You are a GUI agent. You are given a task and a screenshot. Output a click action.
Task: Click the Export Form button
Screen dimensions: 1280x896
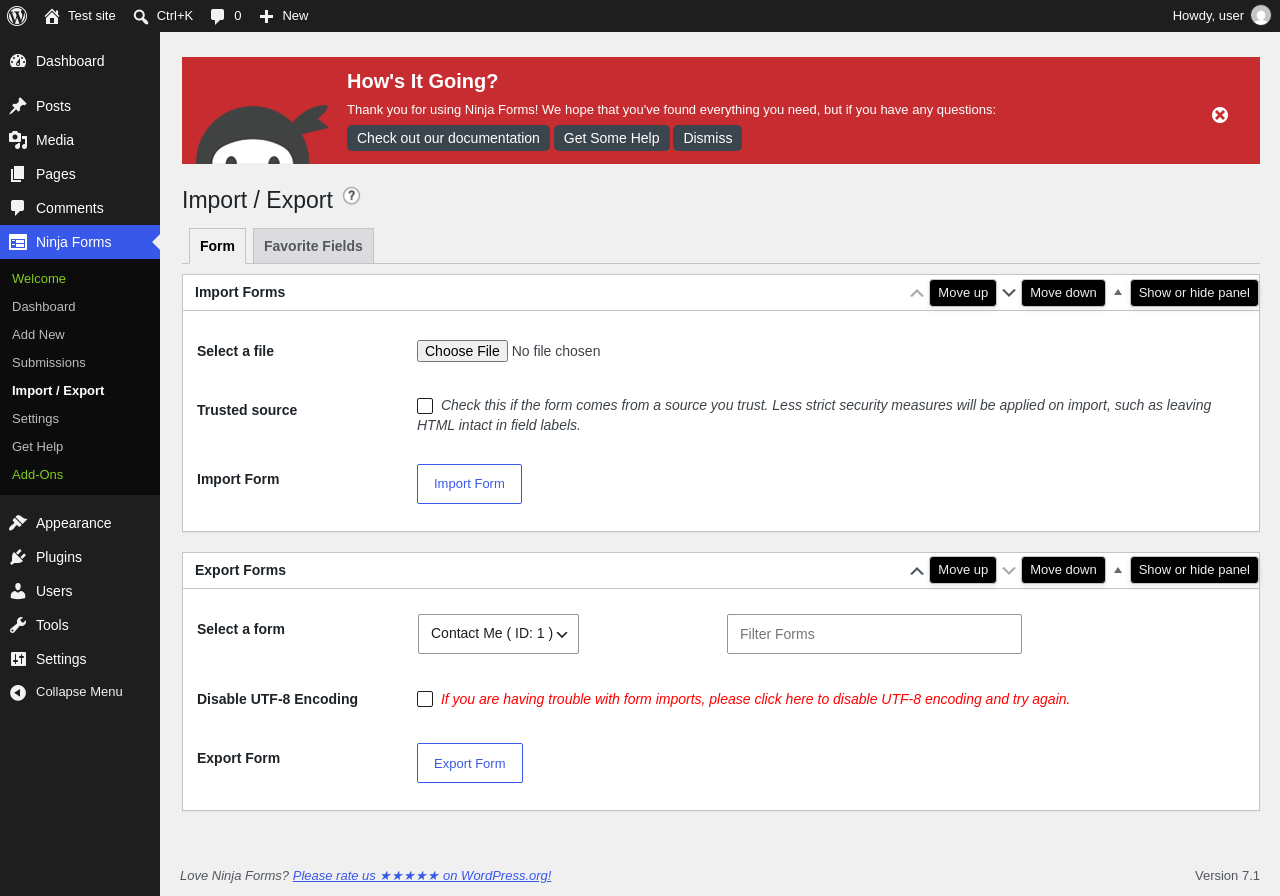point(470,763)
